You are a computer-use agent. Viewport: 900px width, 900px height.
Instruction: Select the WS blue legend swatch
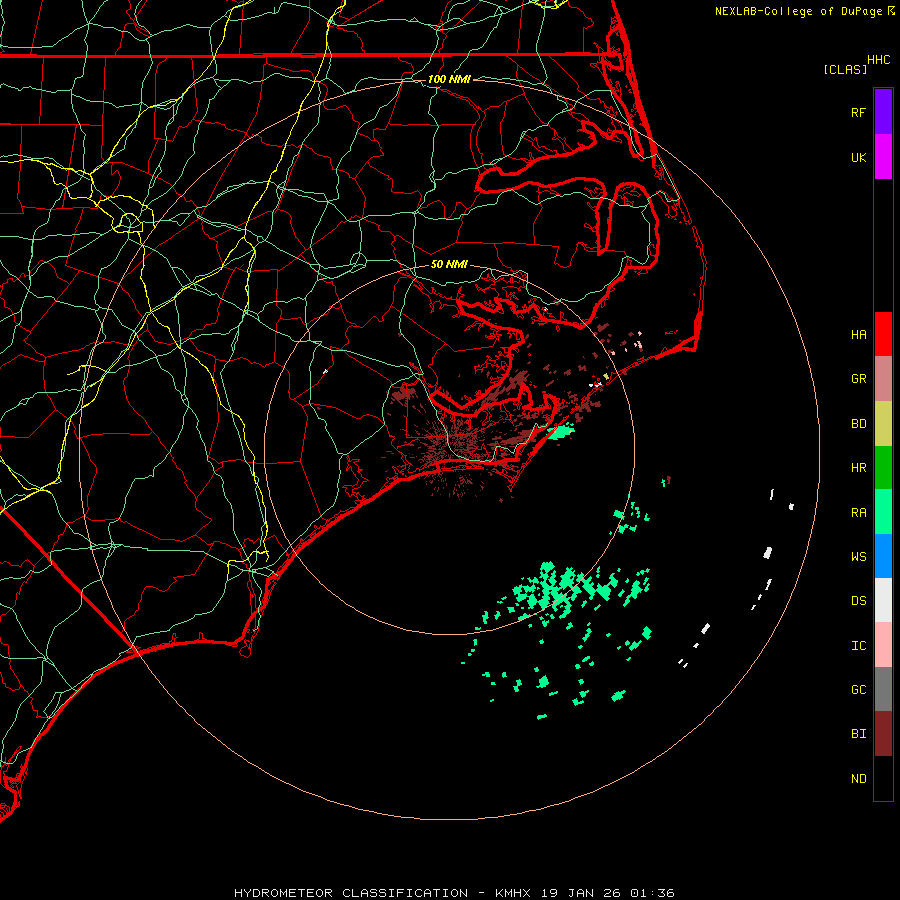pos(883,556)
